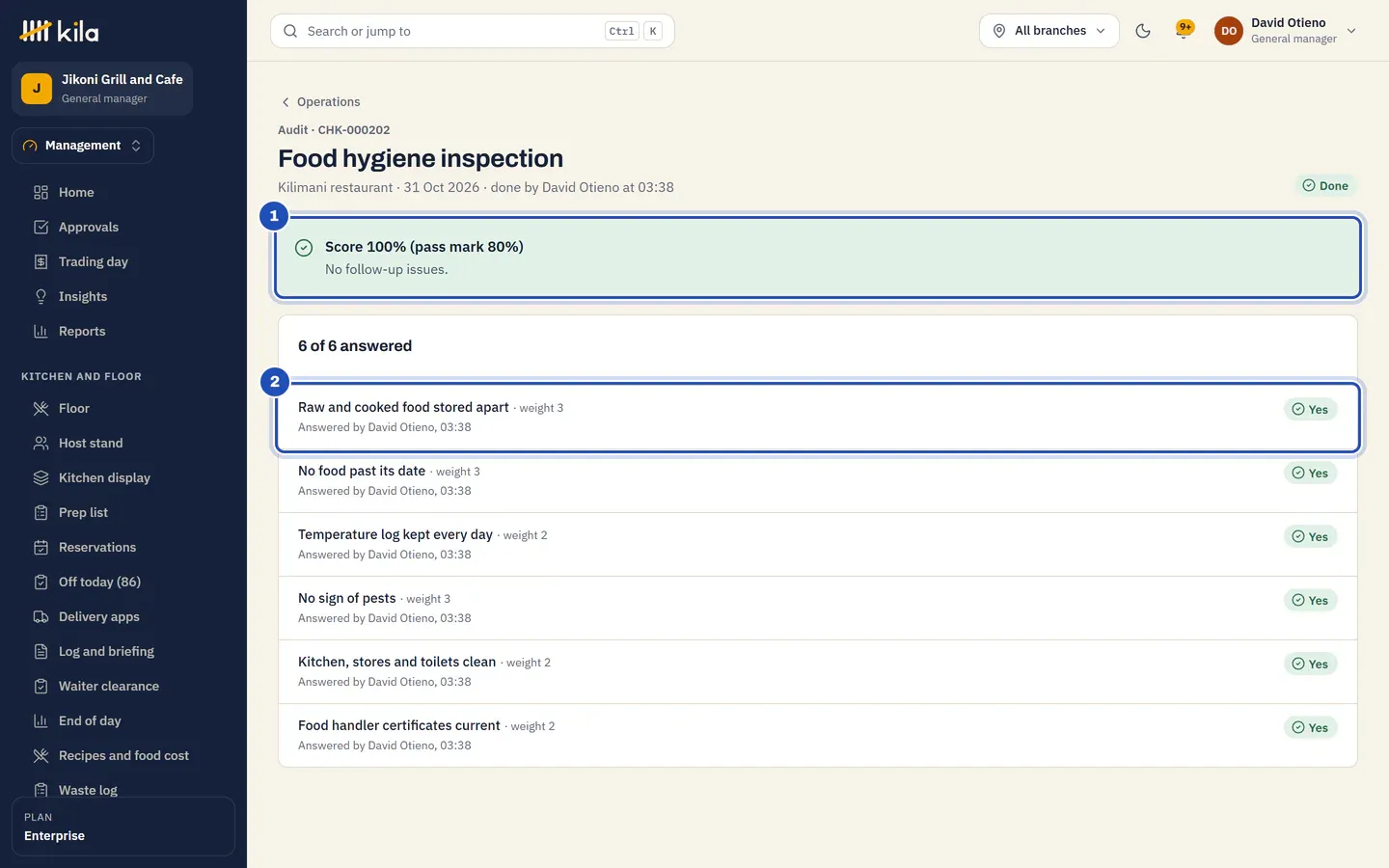Click the Delivery apps truck icon
Image resolution: width=1389 pixels, height=868 pixels.
pos(41,616)
